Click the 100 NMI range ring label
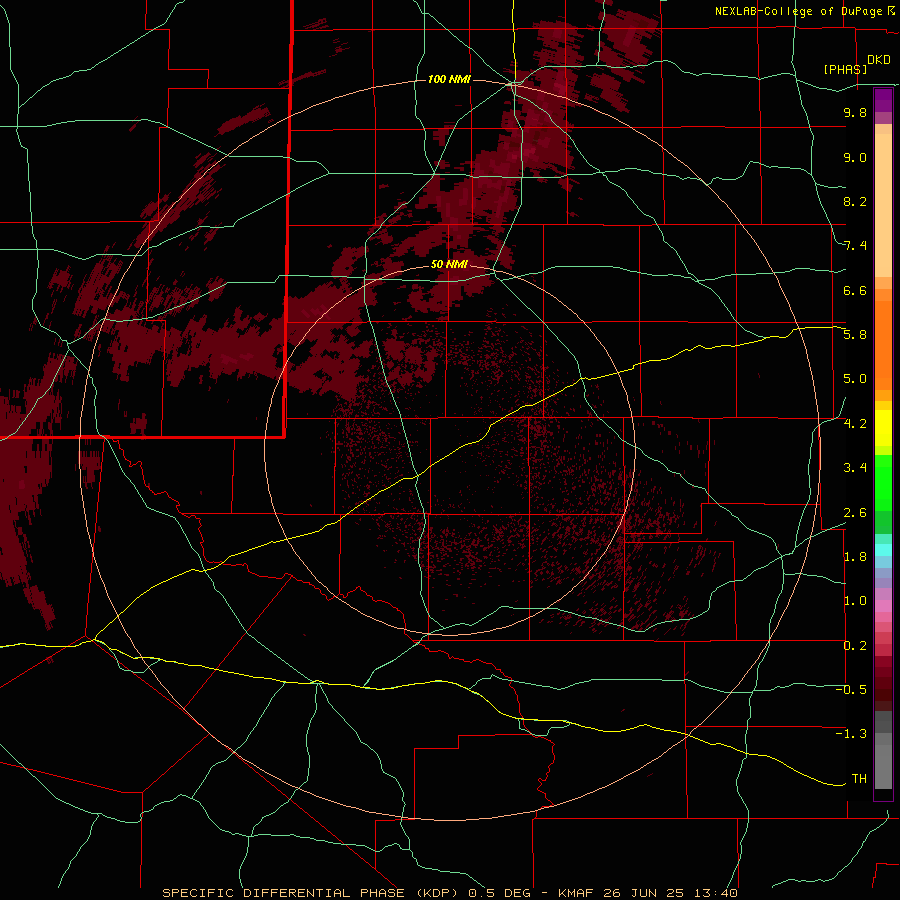 449,79
